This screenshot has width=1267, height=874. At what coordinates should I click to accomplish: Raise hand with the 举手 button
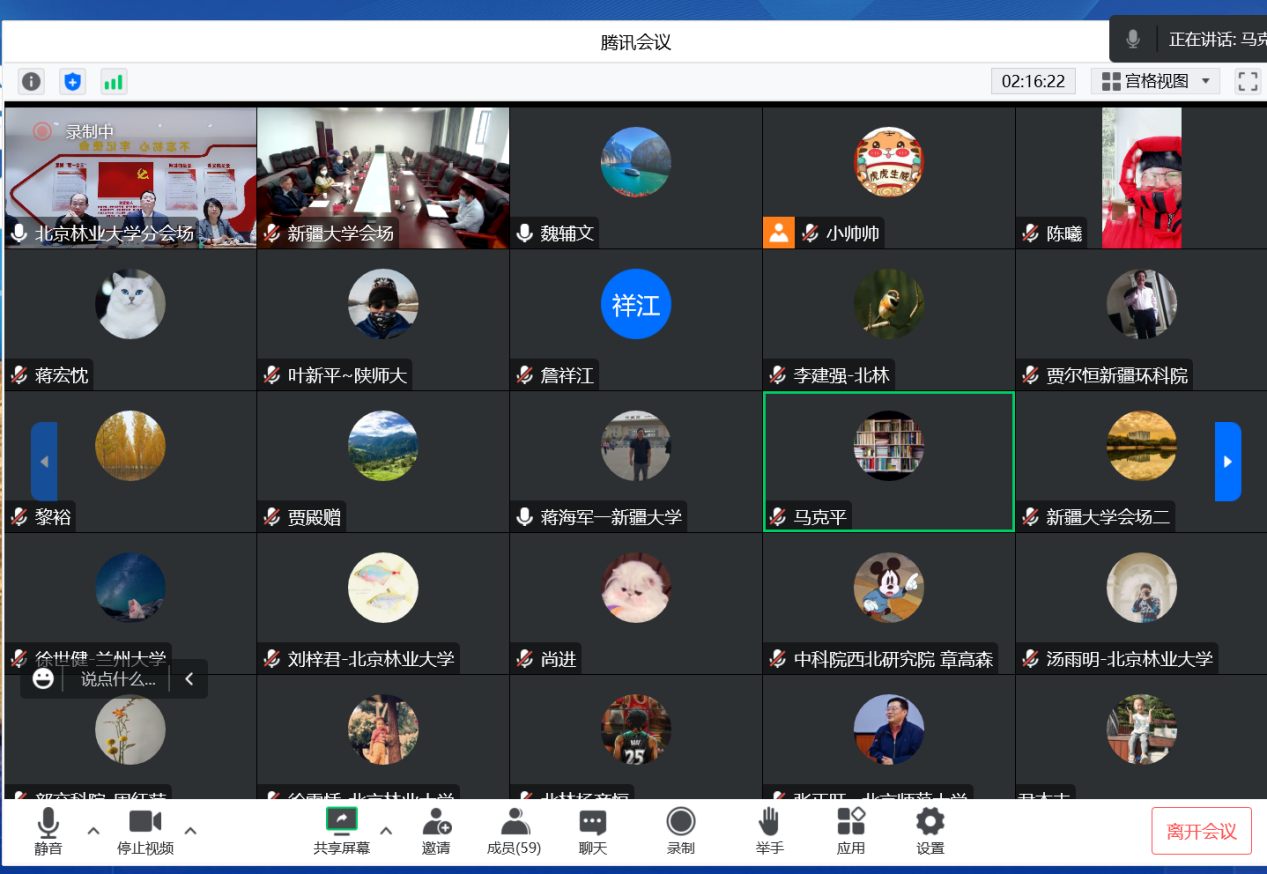(769, 831)
